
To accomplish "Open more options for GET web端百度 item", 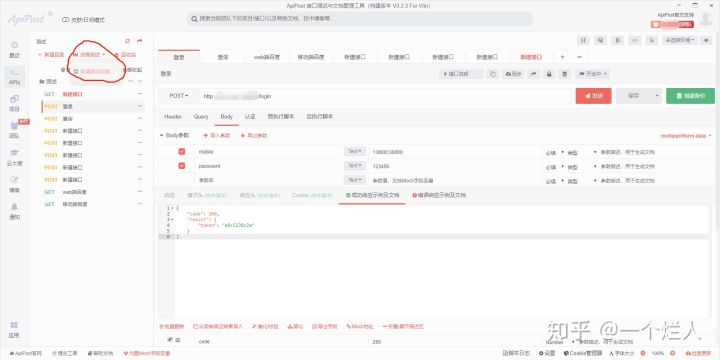I will [140, 192].
